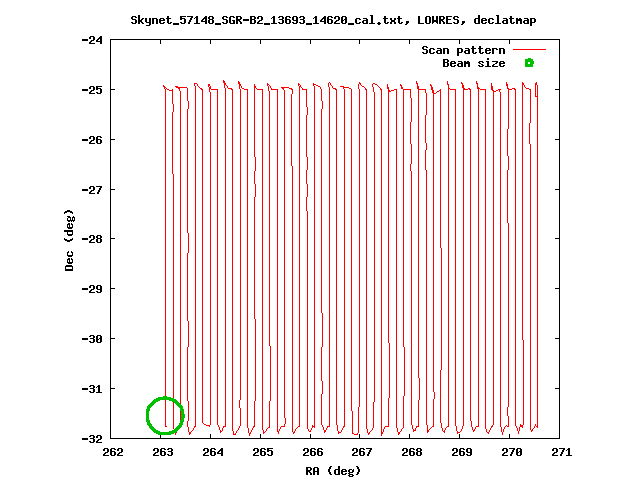This screenshot has width=640, height=480.
Task: Click the -27 Dec tick label
Action: (92, 190)
